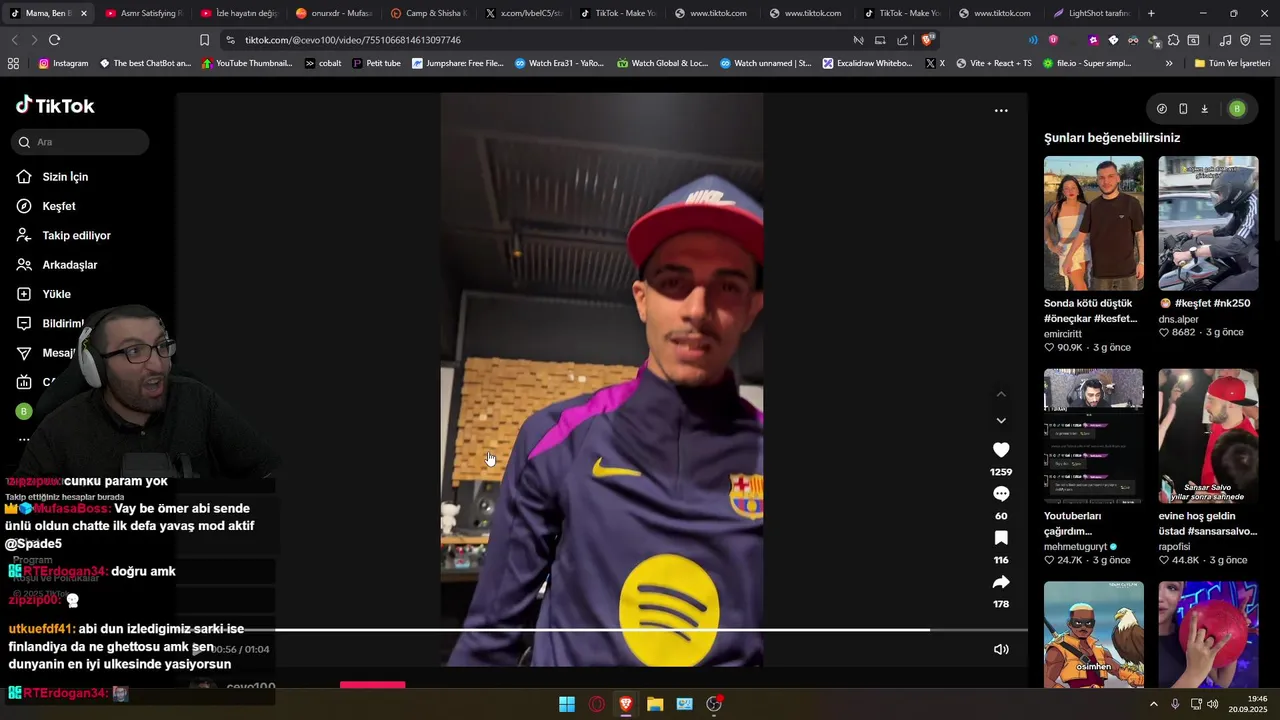1280x720 pixels.
Task: Expand hidden bookmarks with double chevron
Action: (1169, 63)
